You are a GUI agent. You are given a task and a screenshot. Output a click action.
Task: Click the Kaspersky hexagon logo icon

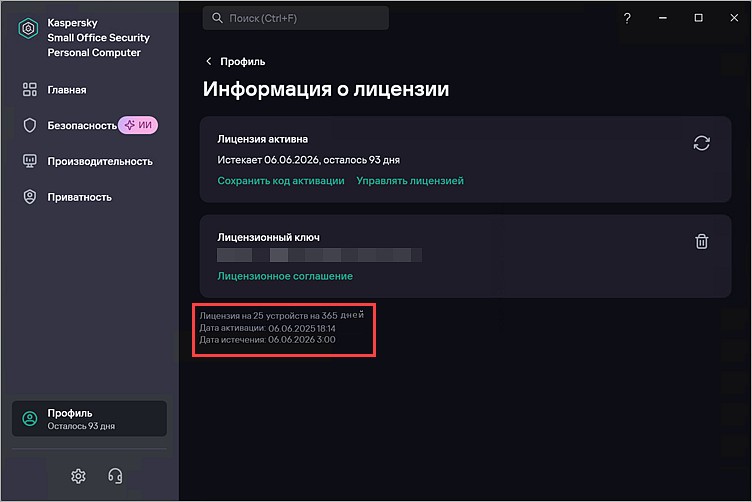point(28,29)
